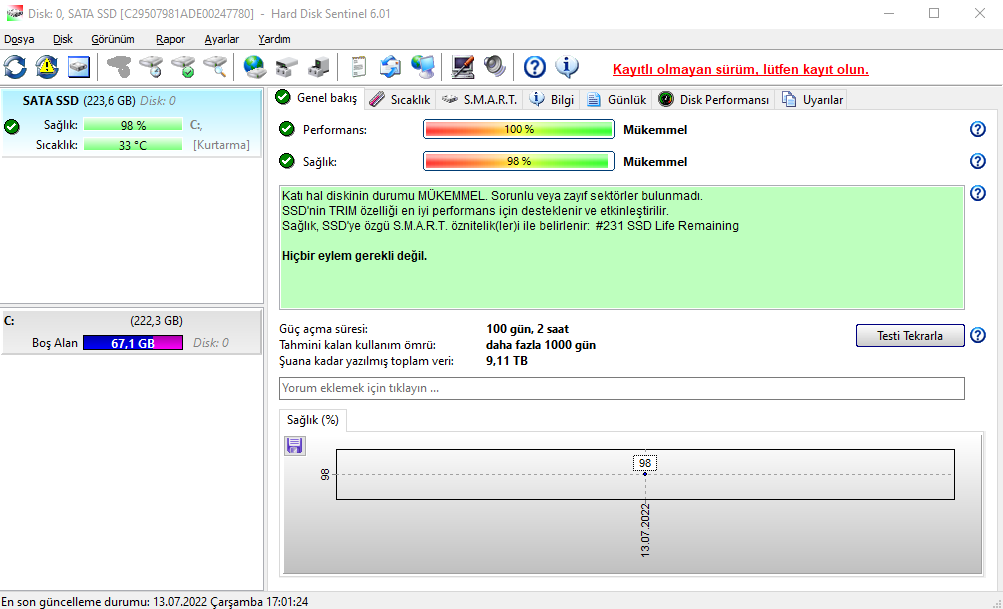Switch to the Uyarılar tab
The width and height of the screenshot is (1003, 609).
[x=812, y=100]
